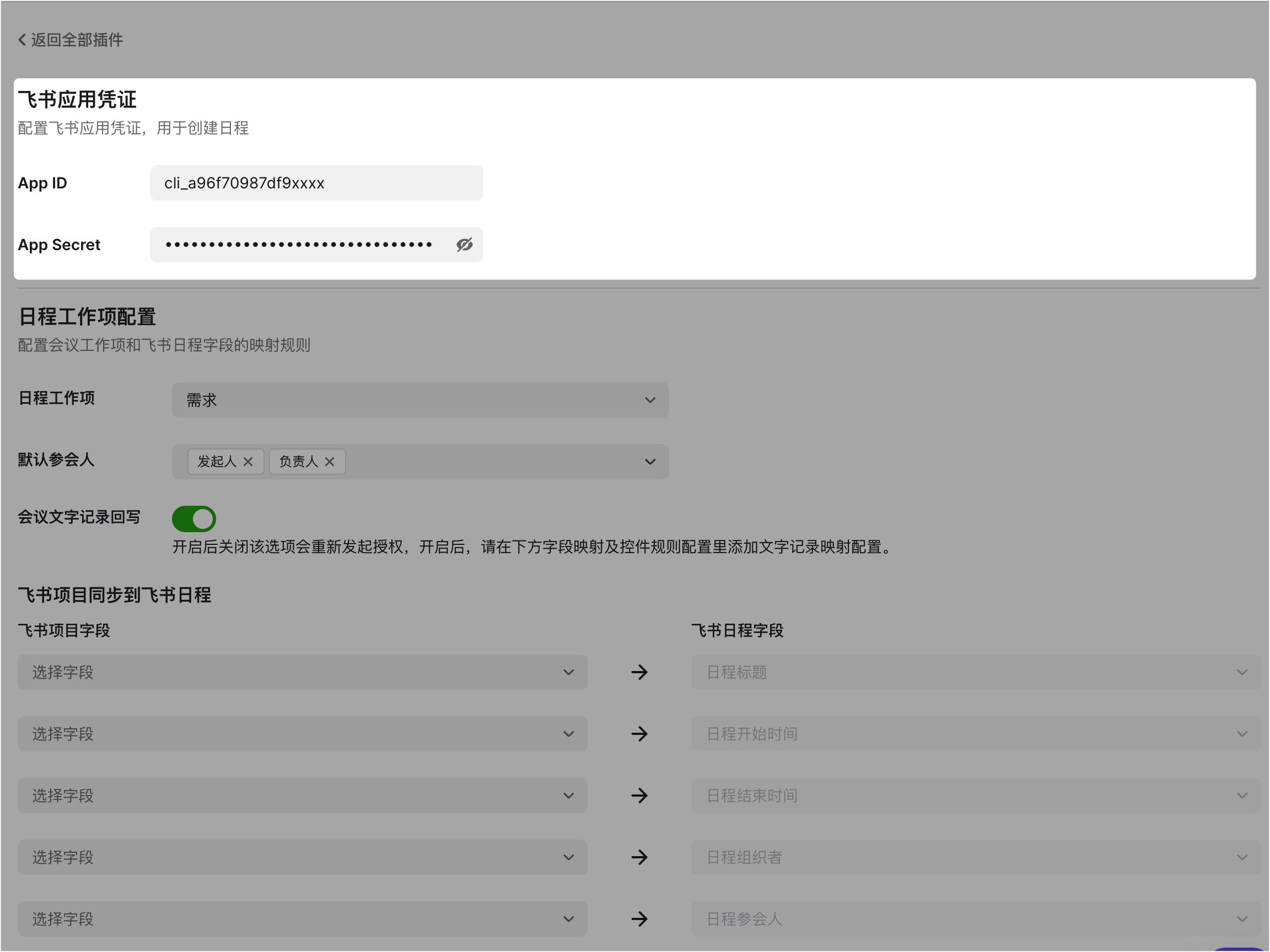Click the 会议文字记录回写 label

(79, 517)
